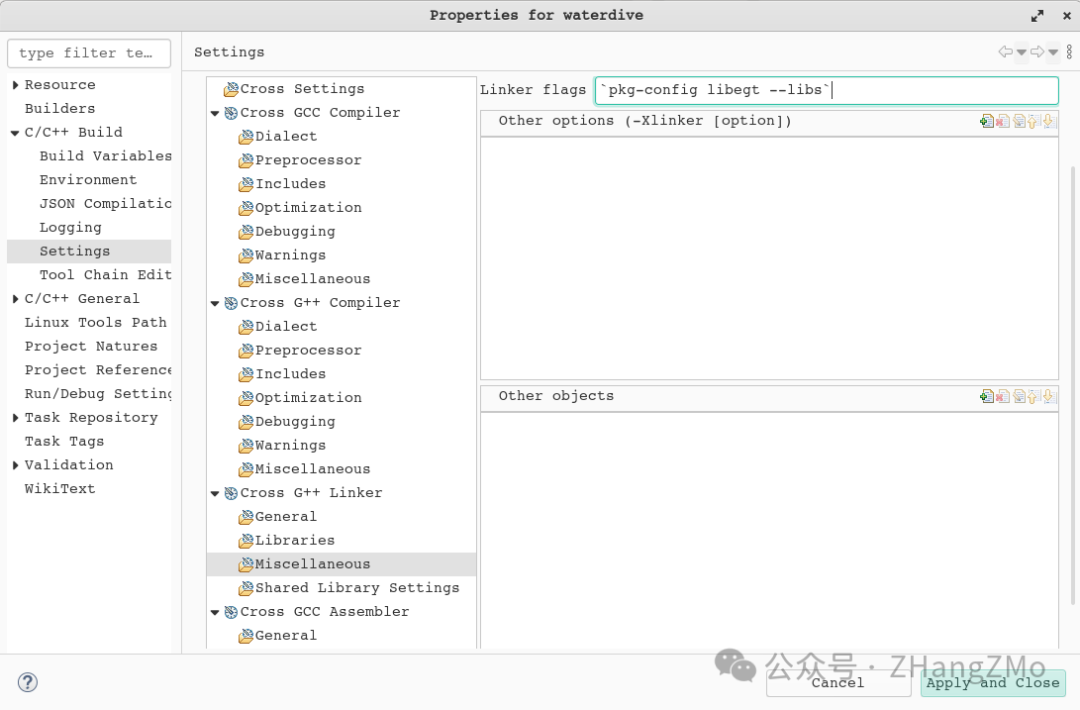The image size is (1080, 710).
Task: Open Dialect under Cross G++ Compiler
Action: pos(278,326)
